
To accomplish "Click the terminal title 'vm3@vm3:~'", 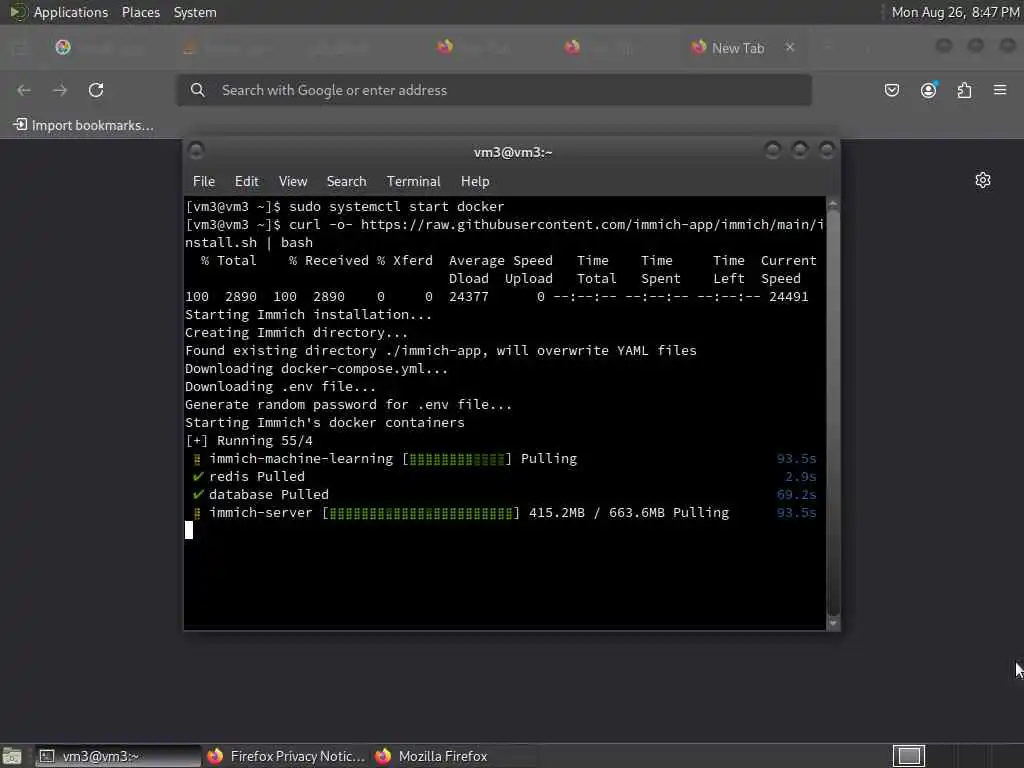I will tap(513, 152).
